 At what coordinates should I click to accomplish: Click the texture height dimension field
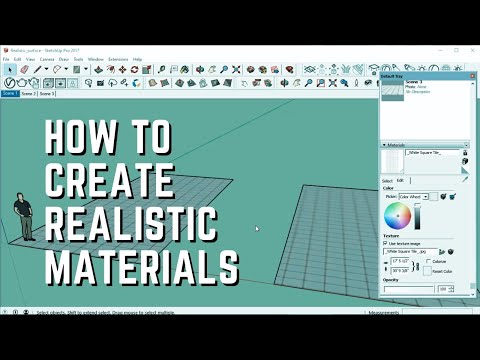click(400, 271)
